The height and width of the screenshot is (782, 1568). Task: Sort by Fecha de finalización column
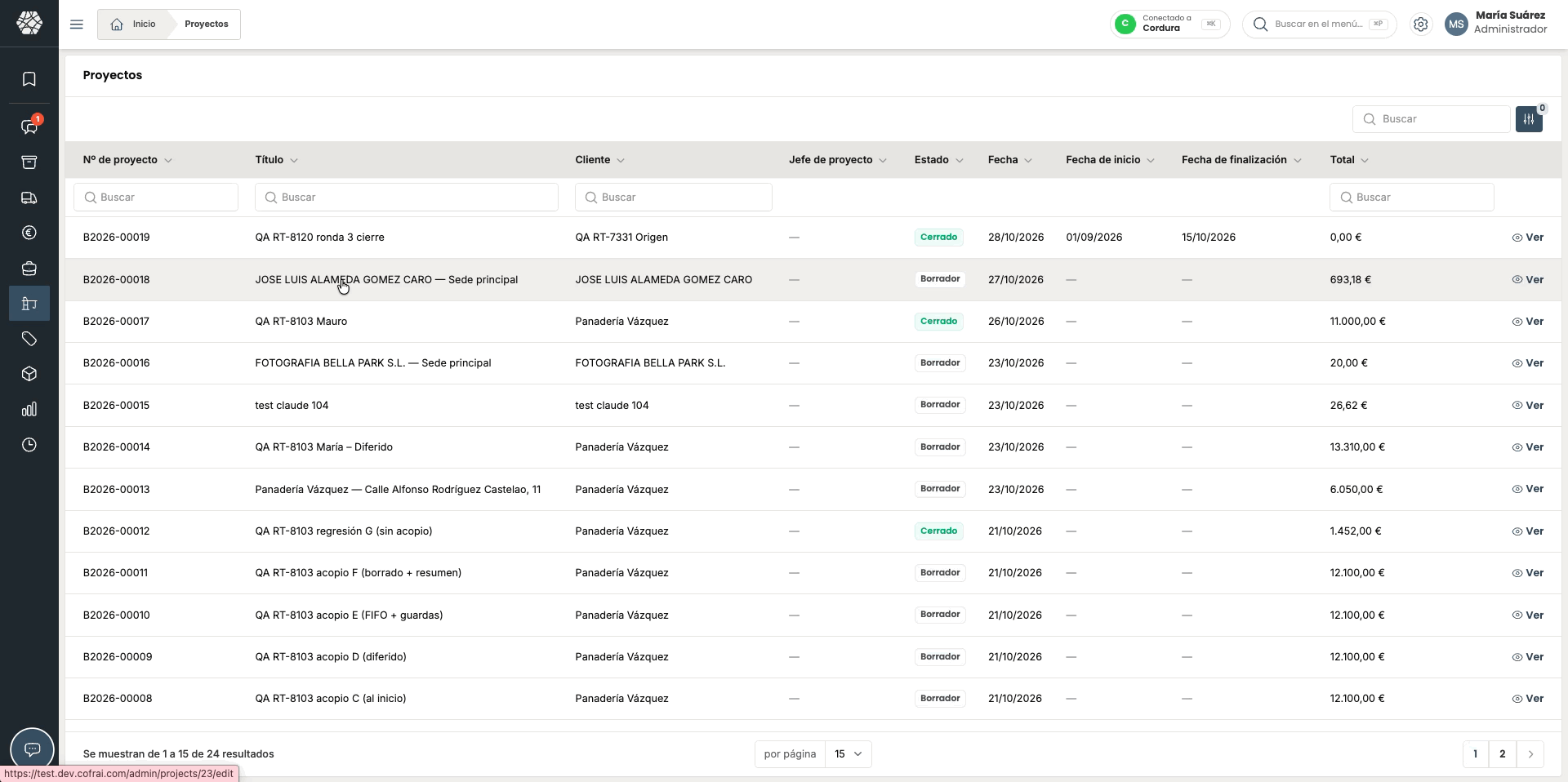pyautogui.click(x=1241, y=160)
